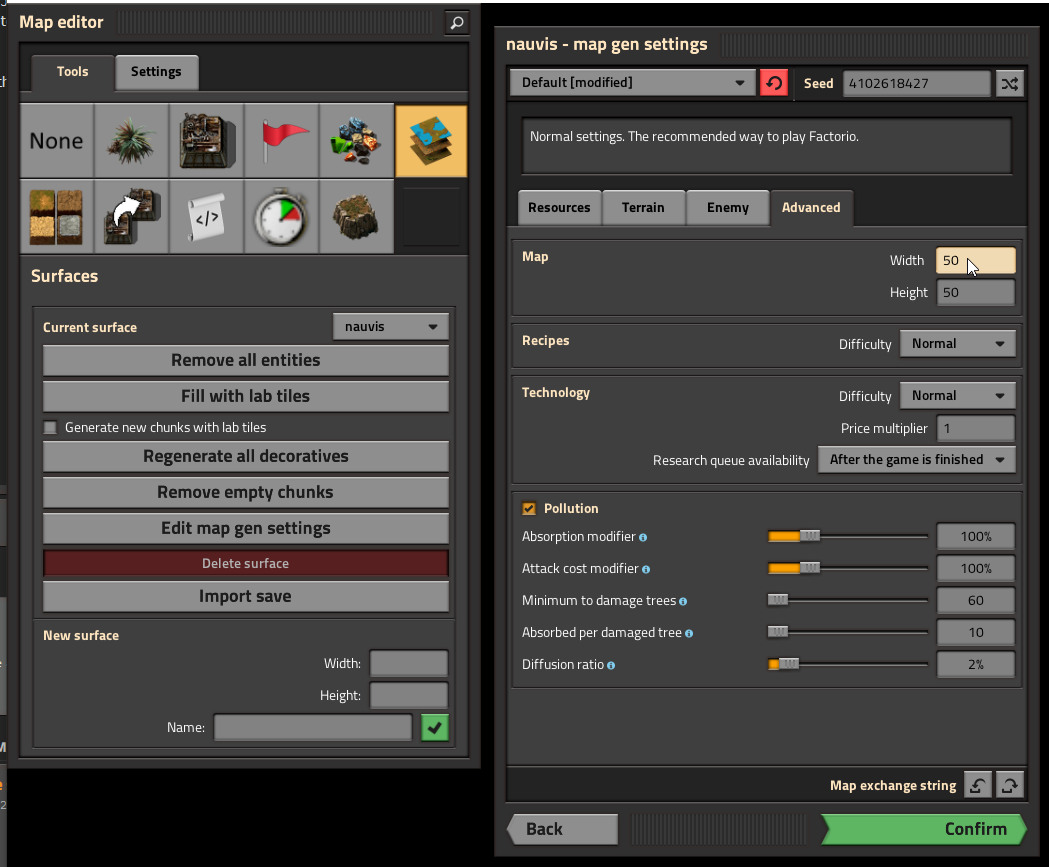Screen dimensions: 1049x867
Task: Select the decoratives plant tool
Action: click(x=132, y=140)
